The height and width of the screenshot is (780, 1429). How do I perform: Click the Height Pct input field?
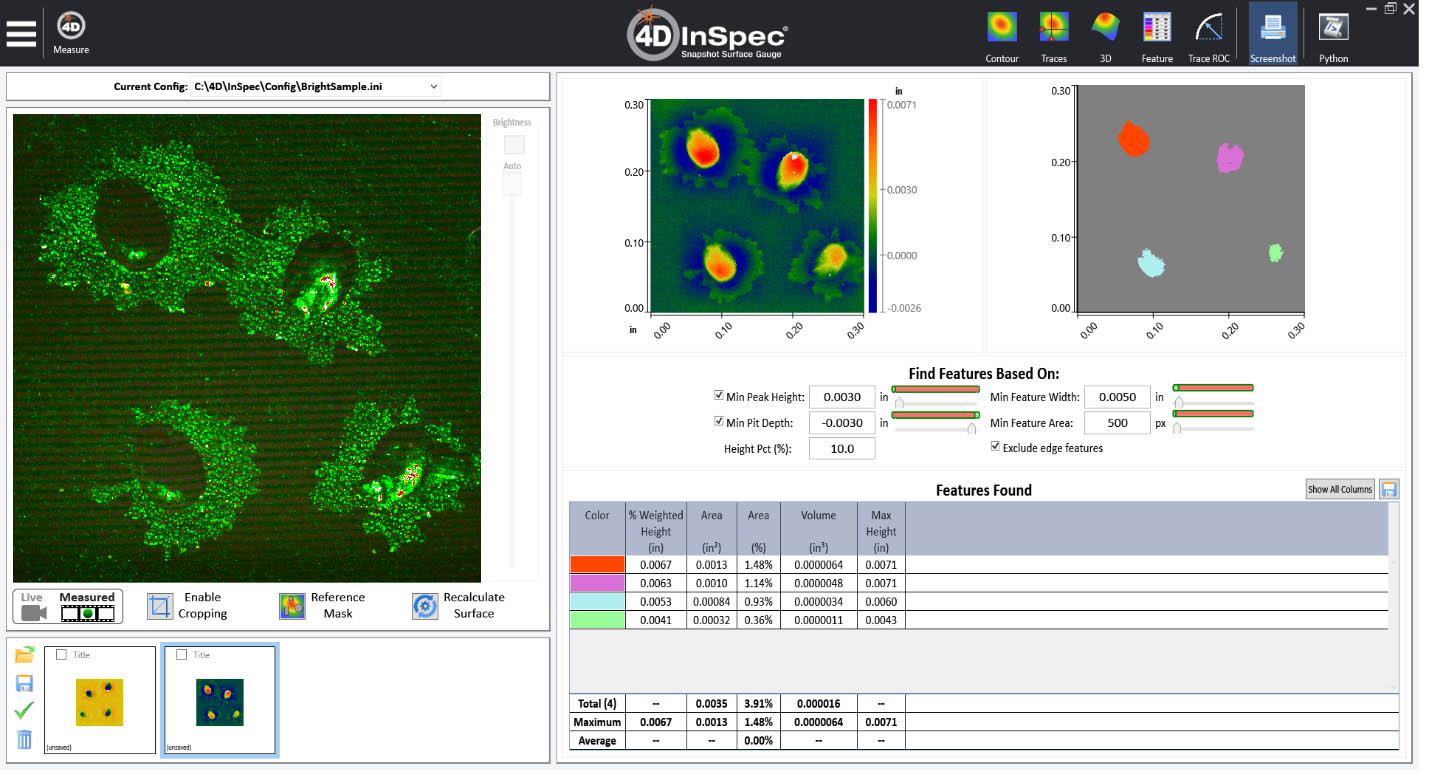coord(841,449)
